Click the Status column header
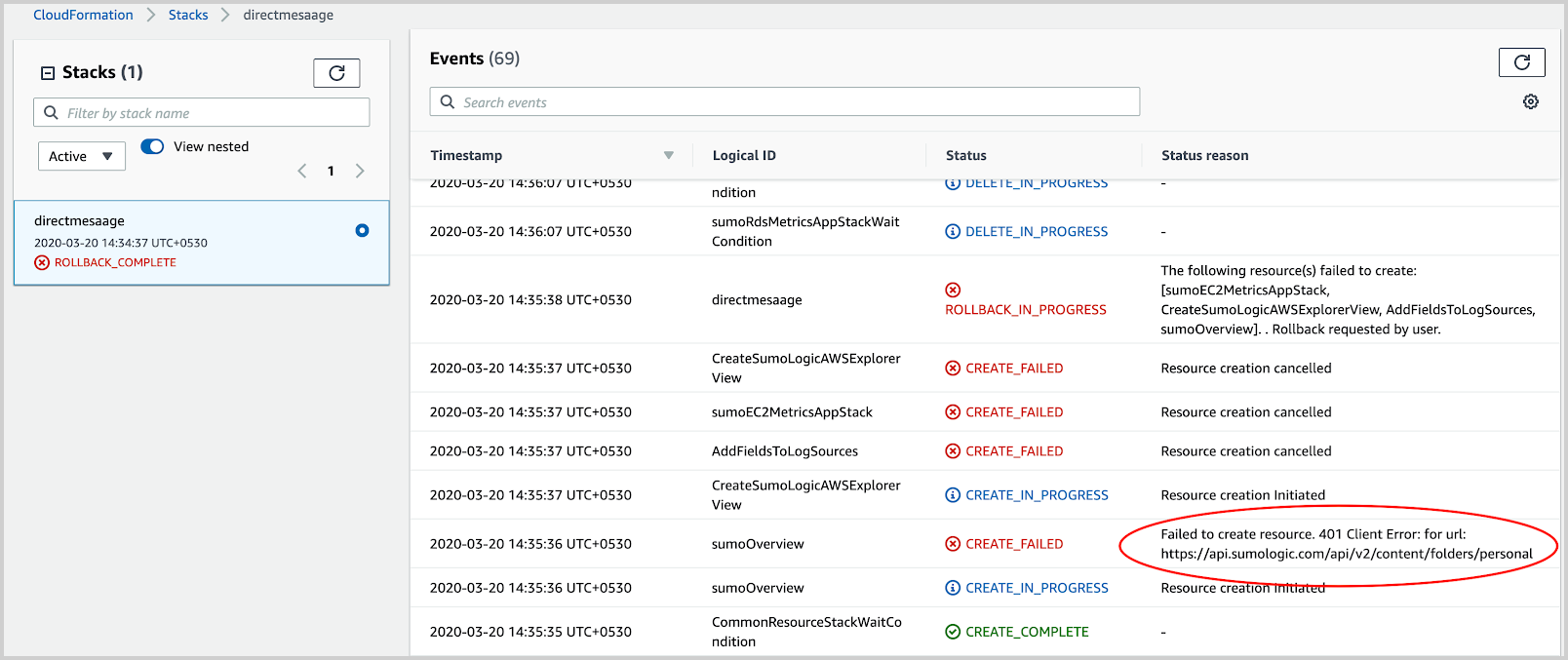This screenshot has height=660, width=1568. [x=965, y=155]
